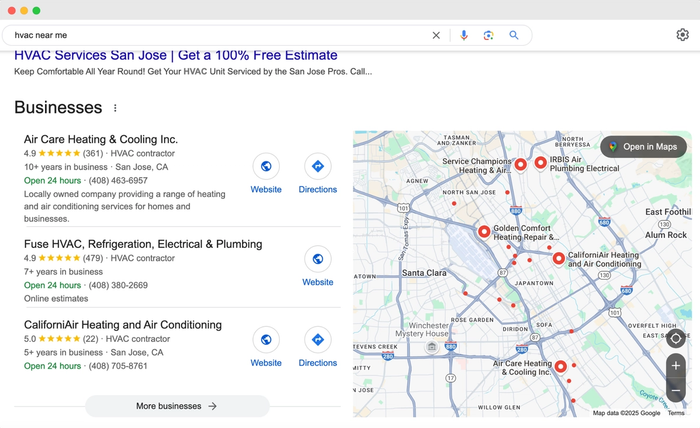Click Map data ©2025 Google text

click(x=626, y=413)
